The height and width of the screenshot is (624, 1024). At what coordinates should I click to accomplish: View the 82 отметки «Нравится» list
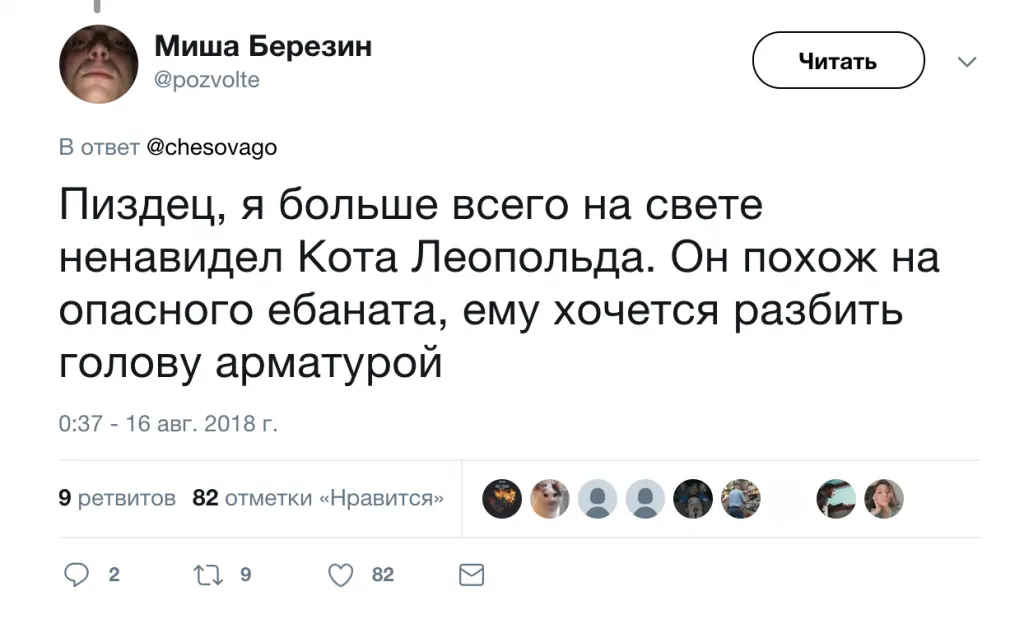pyautogui.click(x=318, y=498)
